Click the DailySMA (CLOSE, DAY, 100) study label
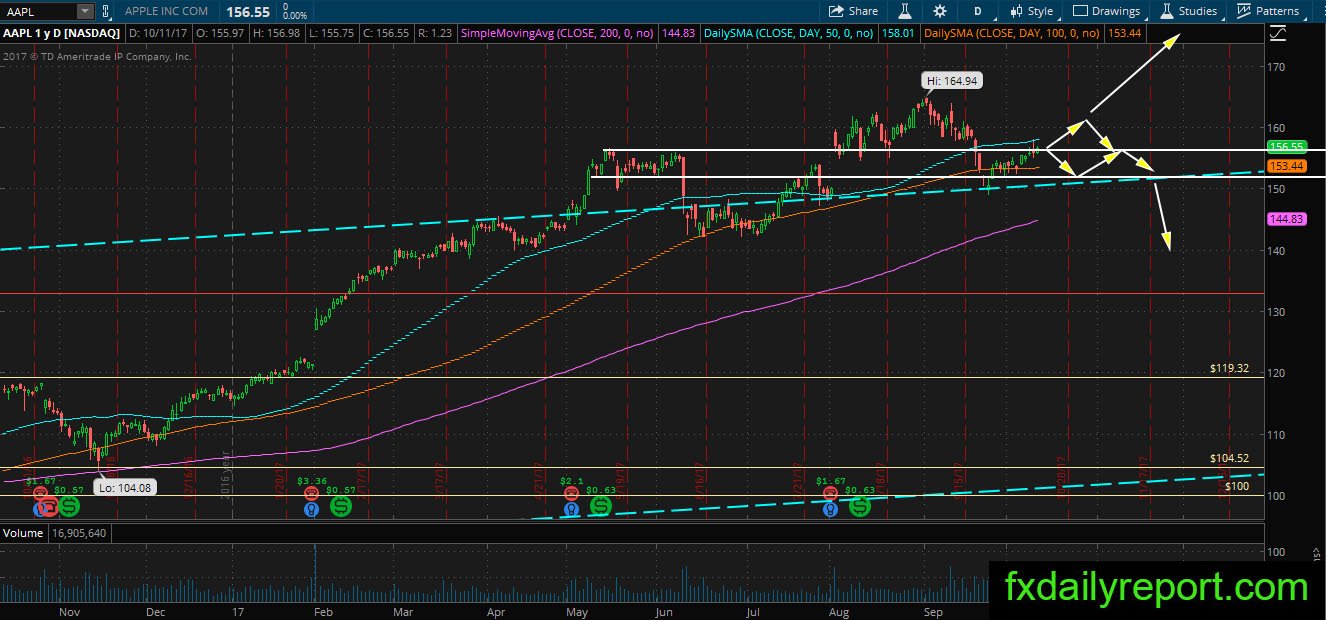Image resolution: width=1326 pixels, height=620 pixels. coord(1012,34)
